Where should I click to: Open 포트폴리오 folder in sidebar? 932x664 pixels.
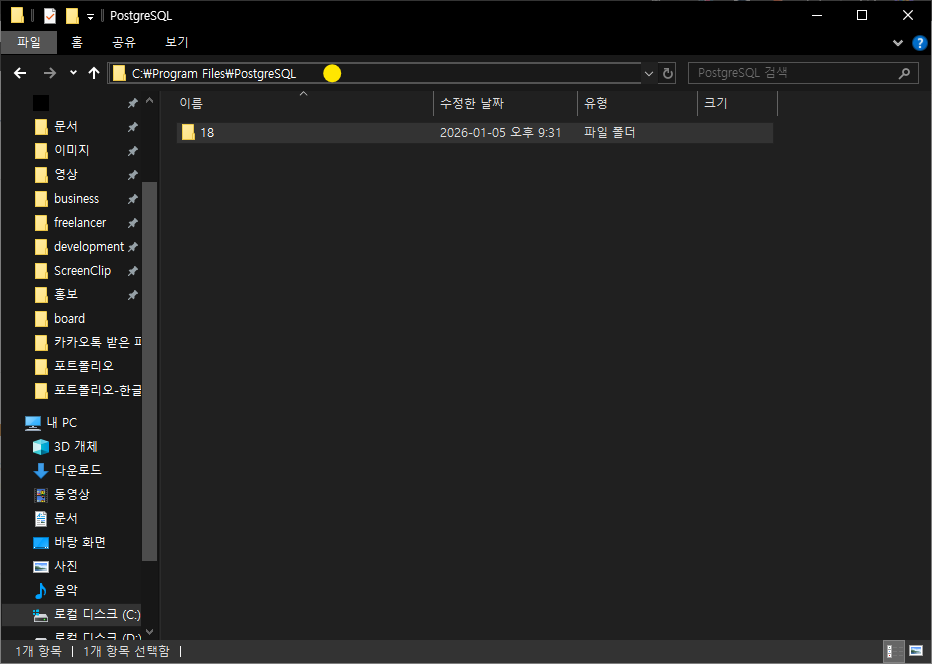[83, 366]
